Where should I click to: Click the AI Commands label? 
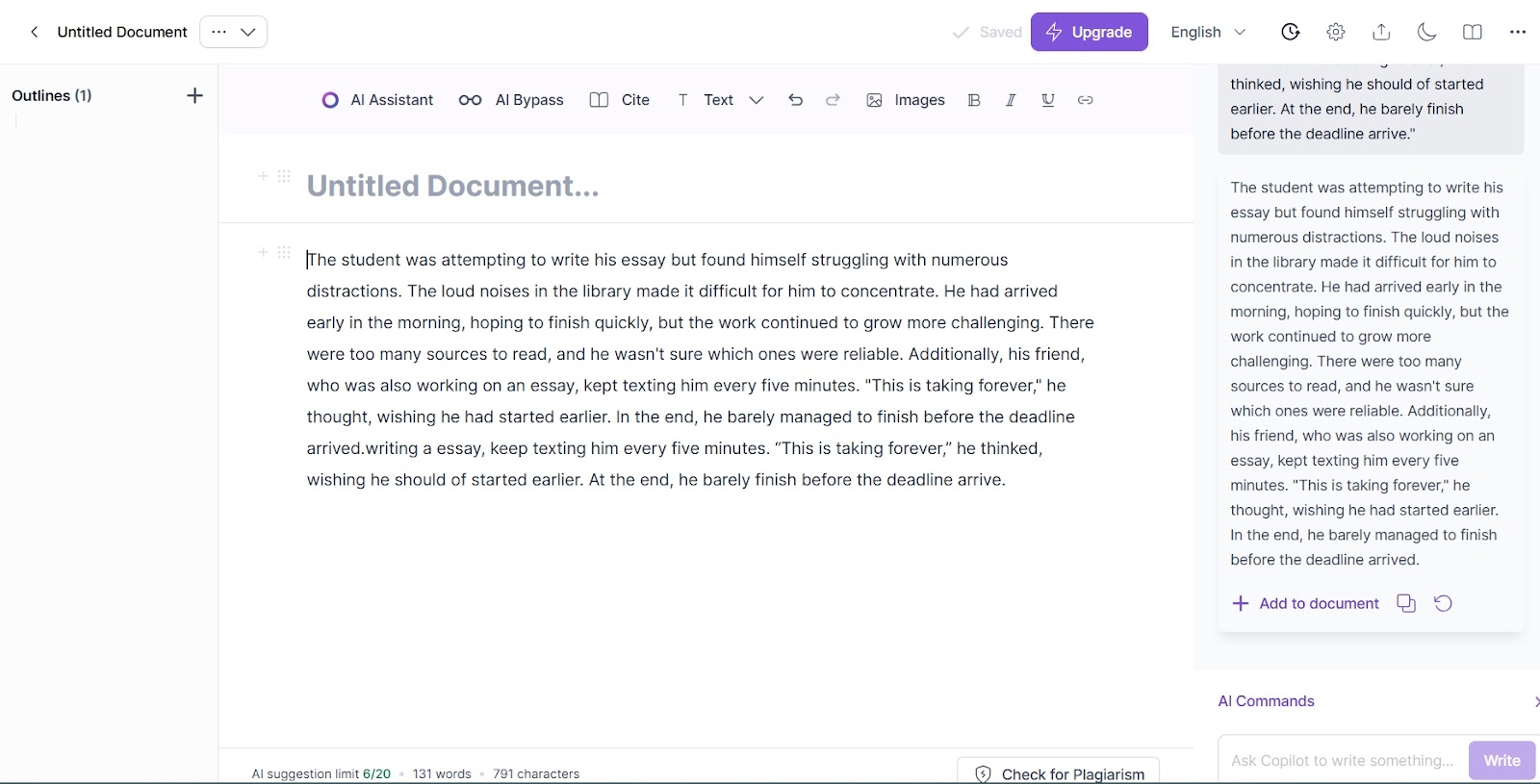[x=1266, y=701]
